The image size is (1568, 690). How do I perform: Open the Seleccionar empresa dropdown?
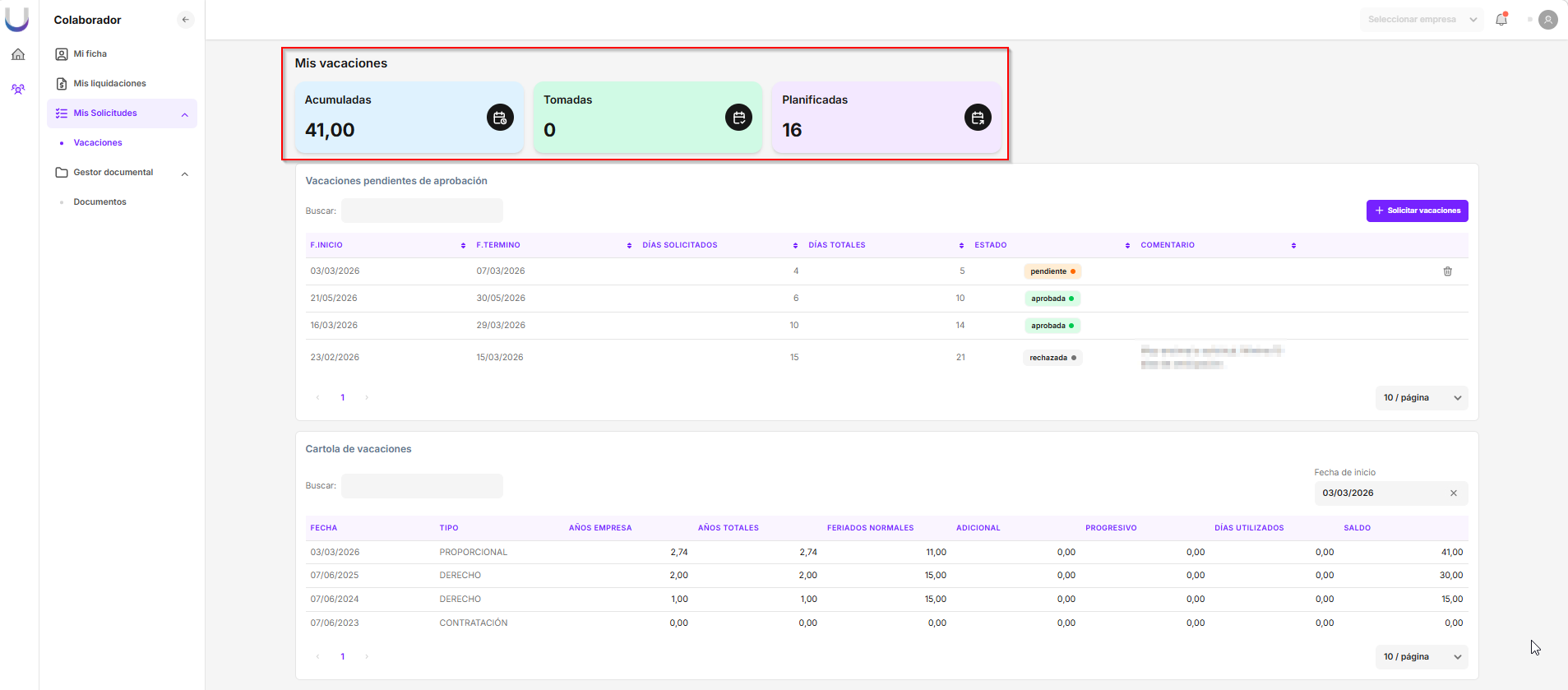(1421, 20)
